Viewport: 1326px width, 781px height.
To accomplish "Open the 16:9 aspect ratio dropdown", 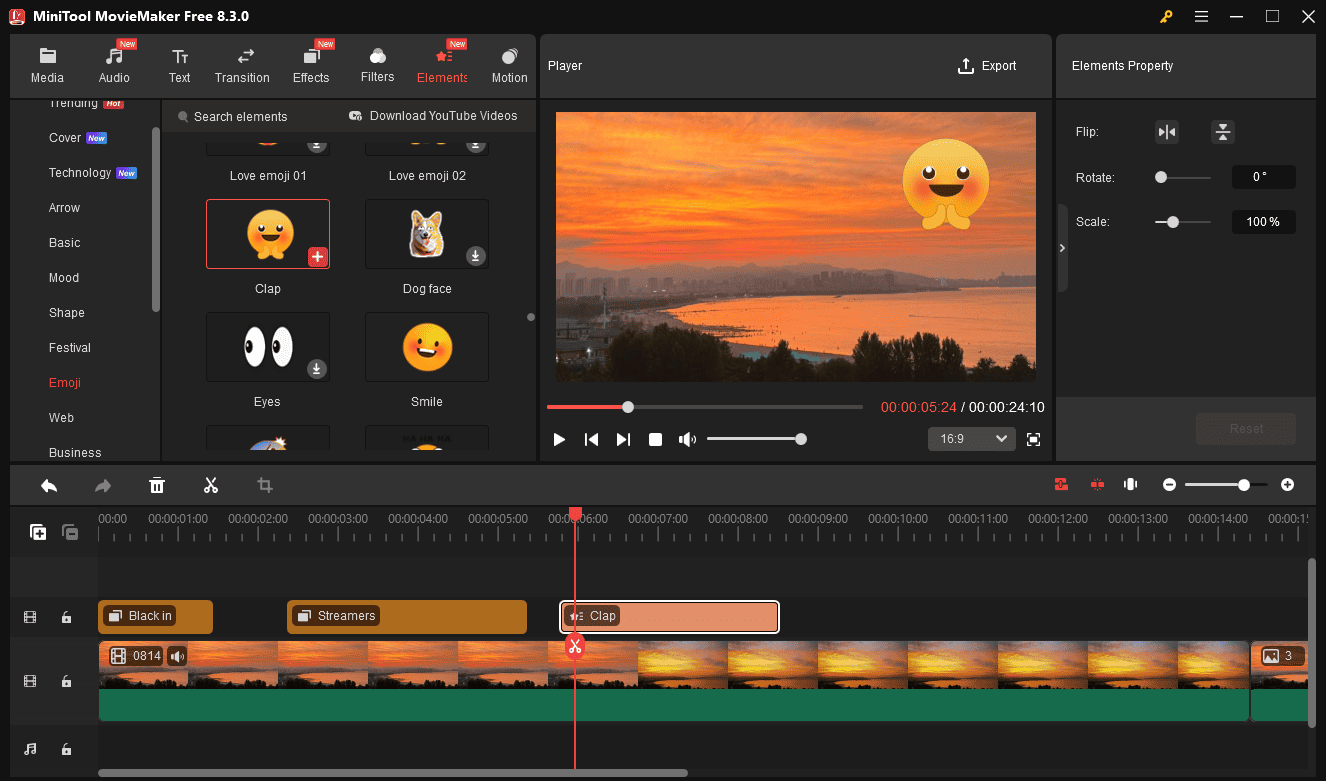I will pos(972,439).
